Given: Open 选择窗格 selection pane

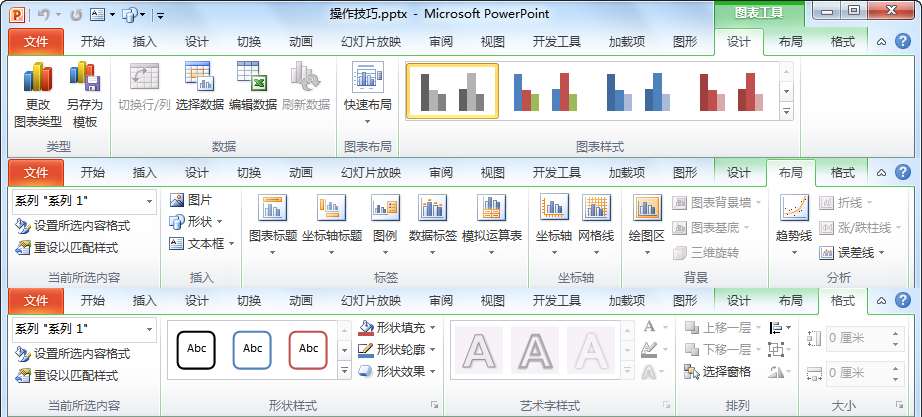Looking at the screenshot, I should [x=718, y=371].
